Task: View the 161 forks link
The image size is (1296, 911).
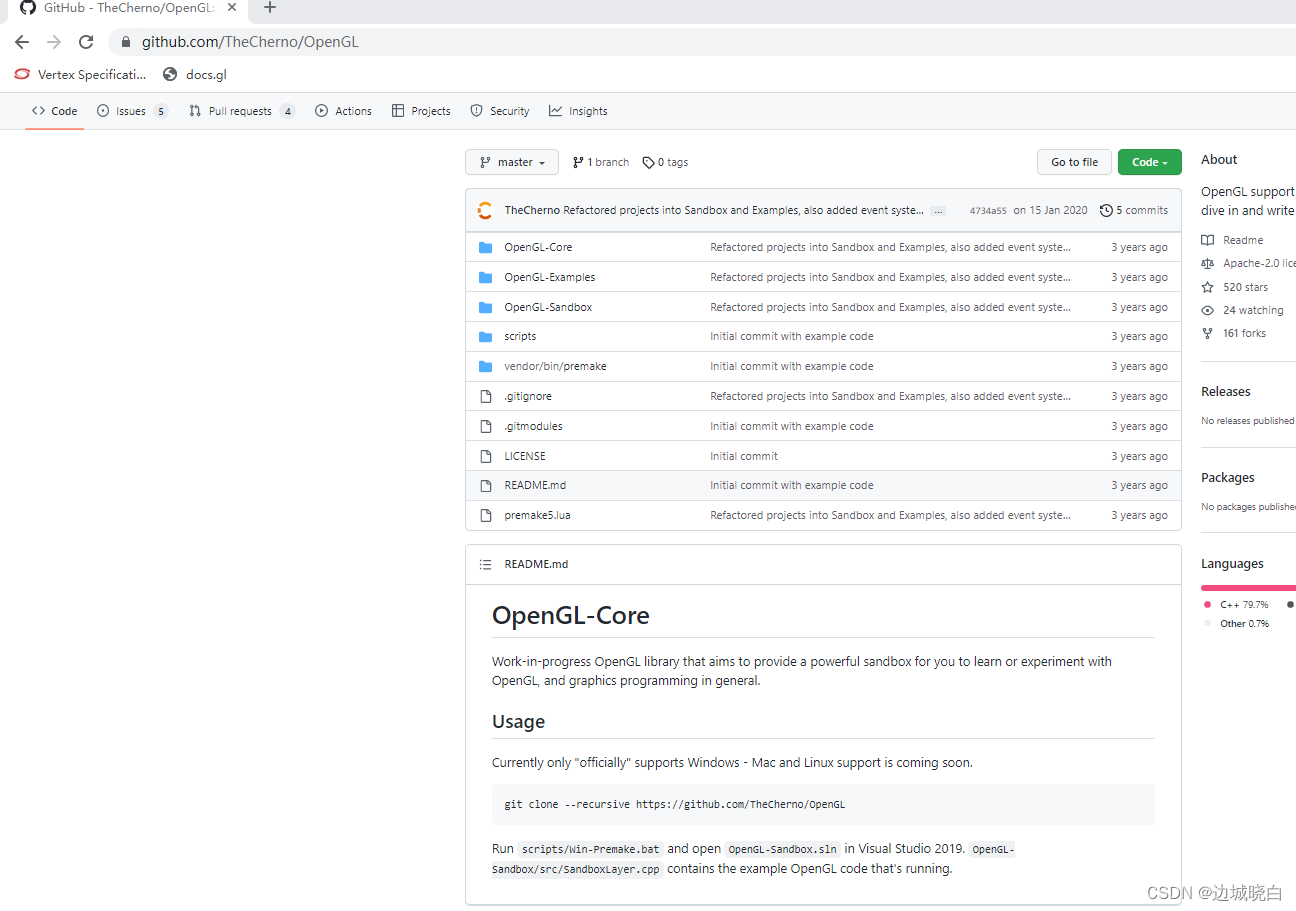Action: point(1234,333)
